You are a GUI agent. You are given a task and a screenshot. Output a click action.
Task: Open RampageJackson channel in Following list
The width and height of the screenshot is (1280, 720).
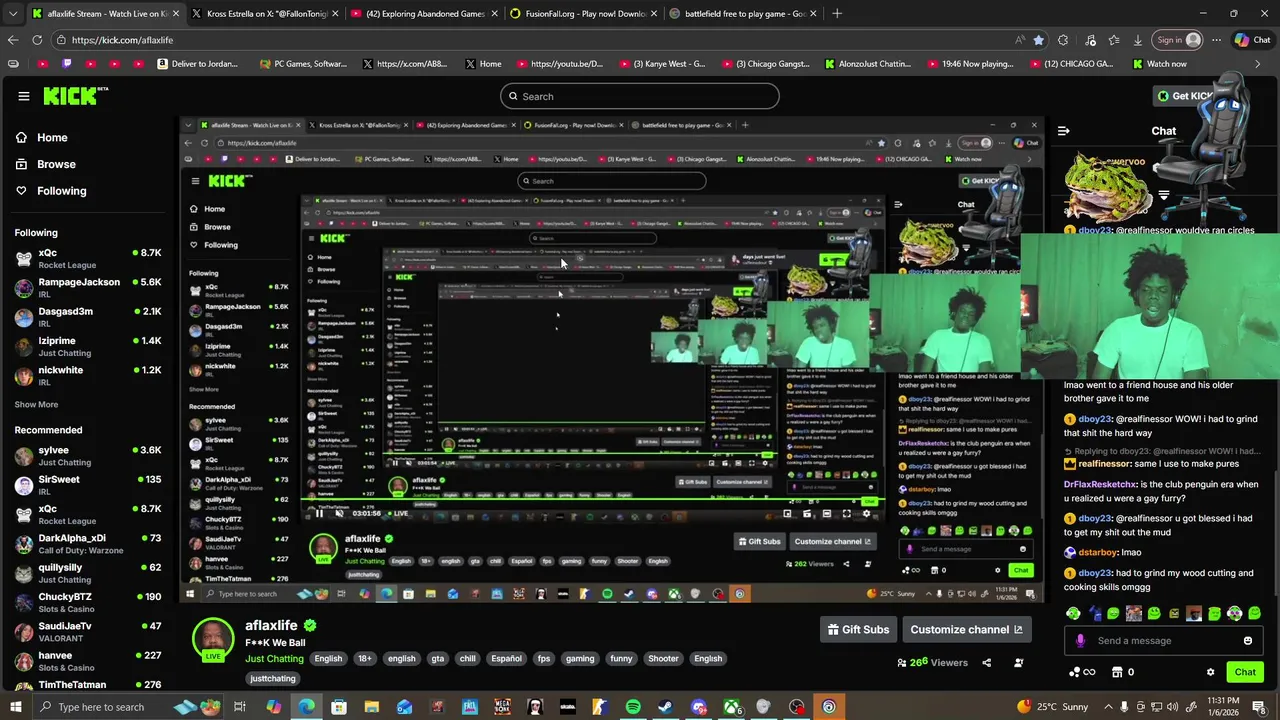[88, 288]
